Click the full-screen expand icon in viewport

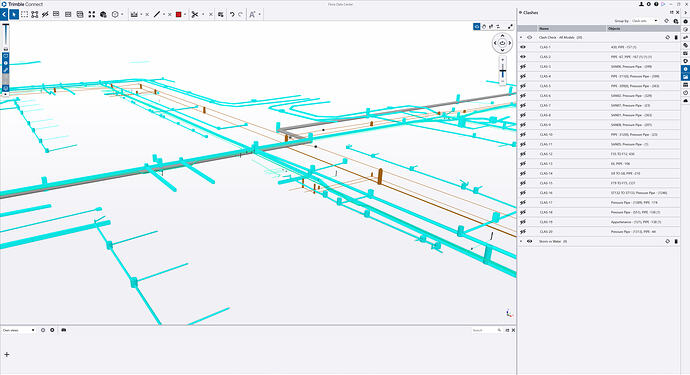click(x=510, y=27)
